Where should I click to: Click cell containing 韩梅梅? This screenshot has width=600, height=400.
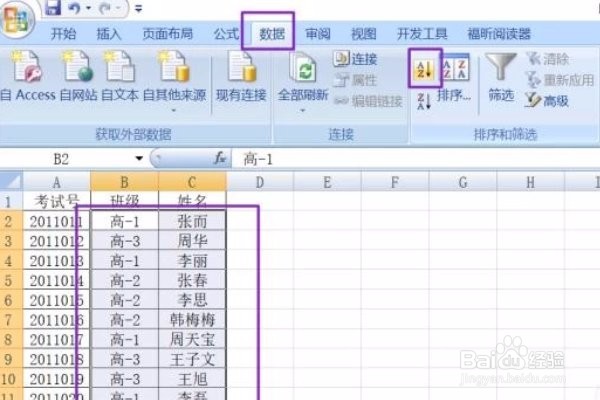coord(192,320)
